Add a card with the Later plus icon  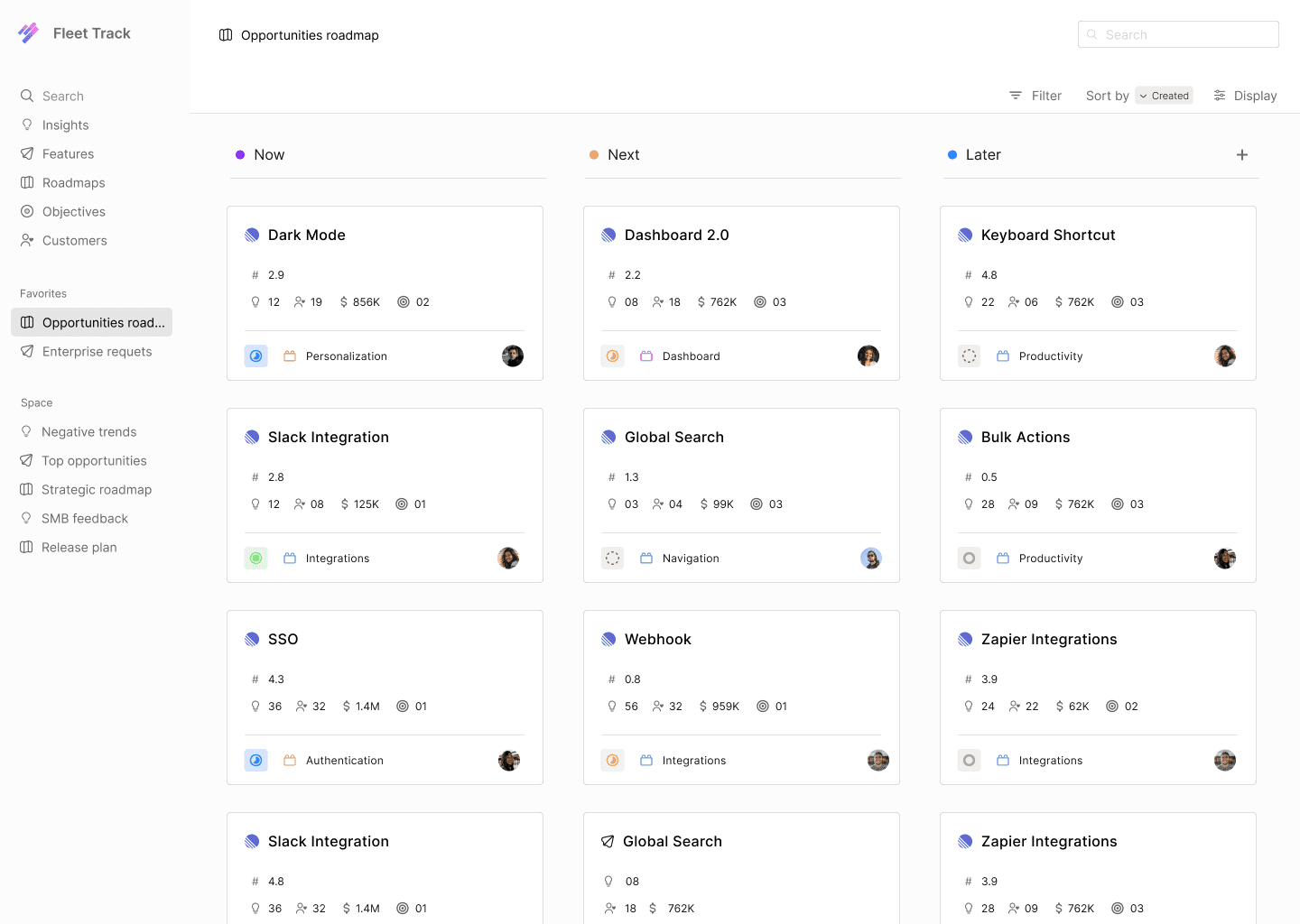1242,155
